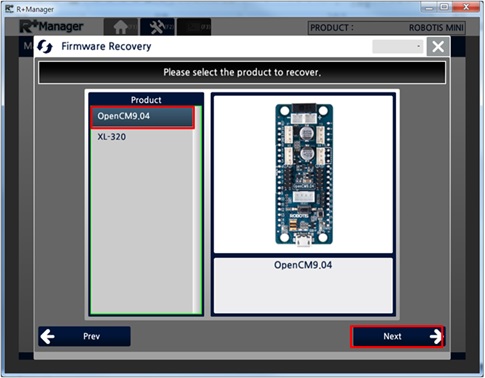Viewport: 485px width, 378px height.
Task: Click the Product column header
Action: (x=146, y=100)
